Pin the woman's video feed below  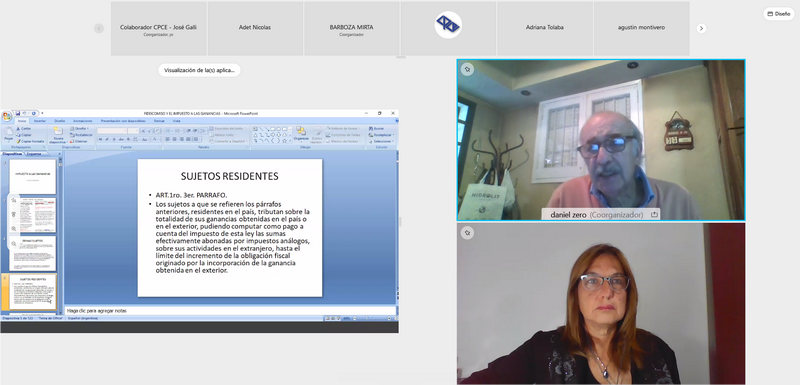point(467,233)
